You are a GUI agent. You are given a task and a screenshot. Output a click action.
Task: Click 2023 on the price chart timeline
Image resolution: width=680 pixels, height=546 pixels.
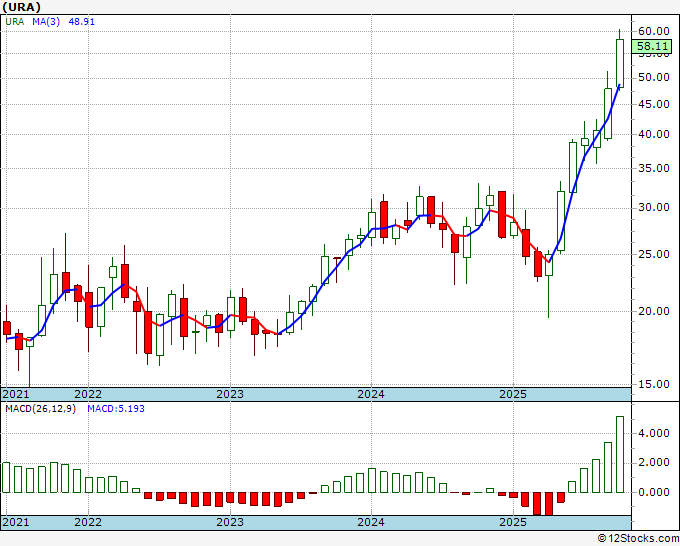(x=230, y=394)
